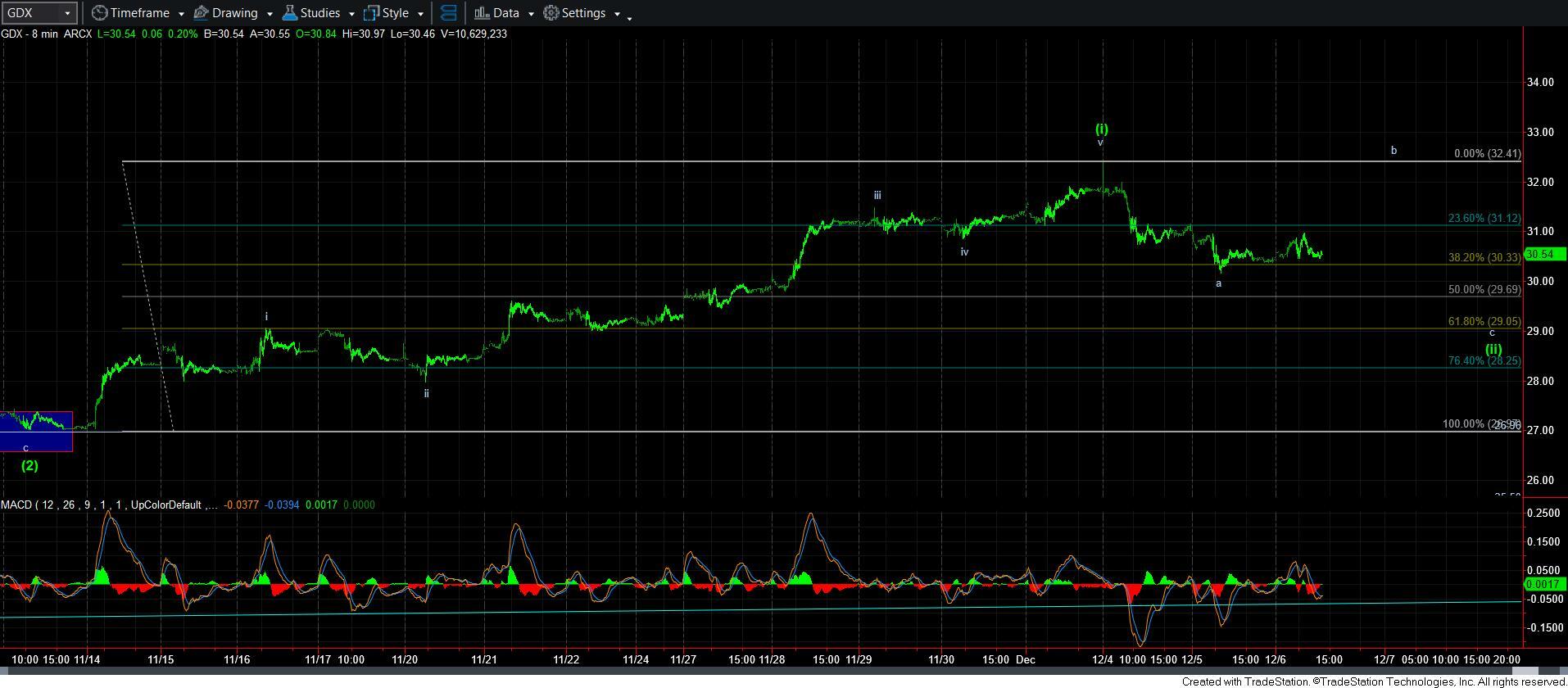Select the green '(2)' wave label

coord(29,465)
